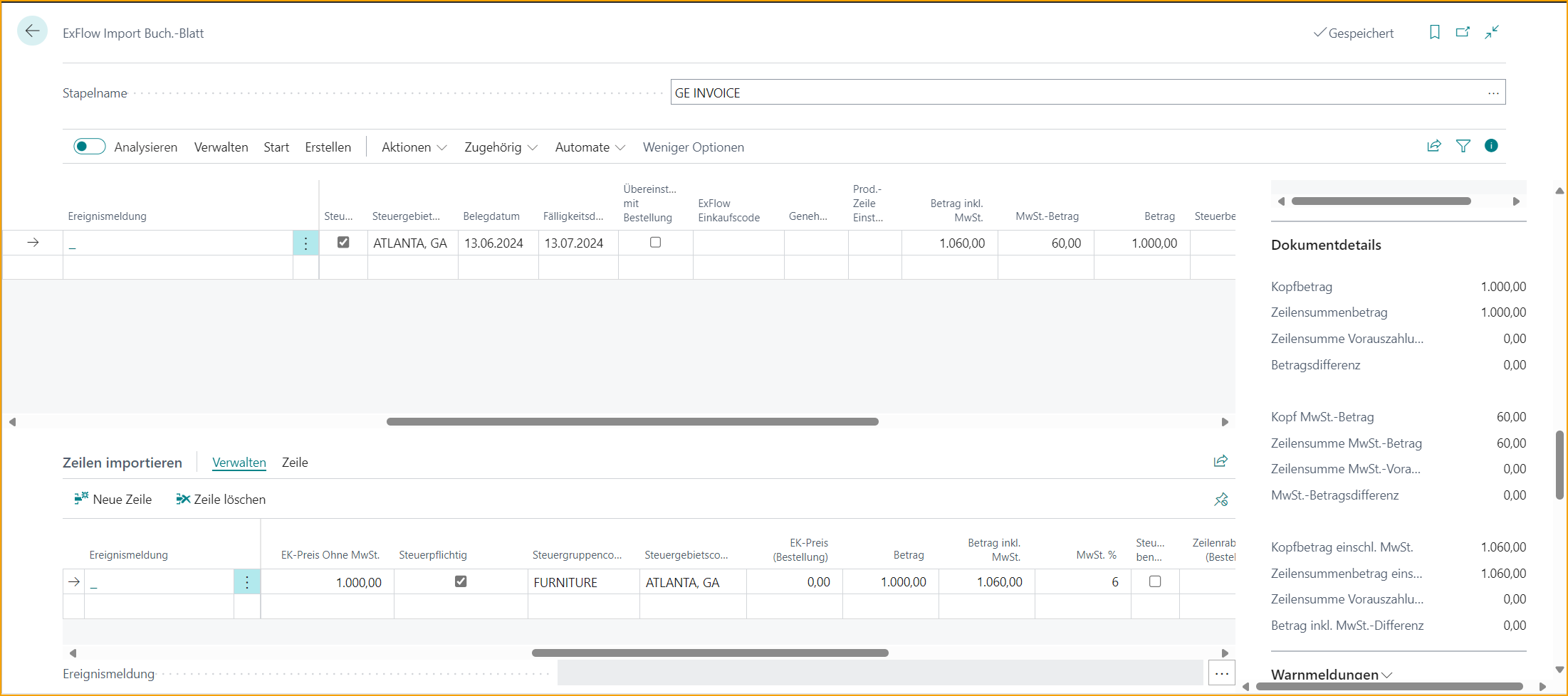Open the Stapelname lookup via ellipsis
1568x696 pixels.
(x=1493, y=92)
